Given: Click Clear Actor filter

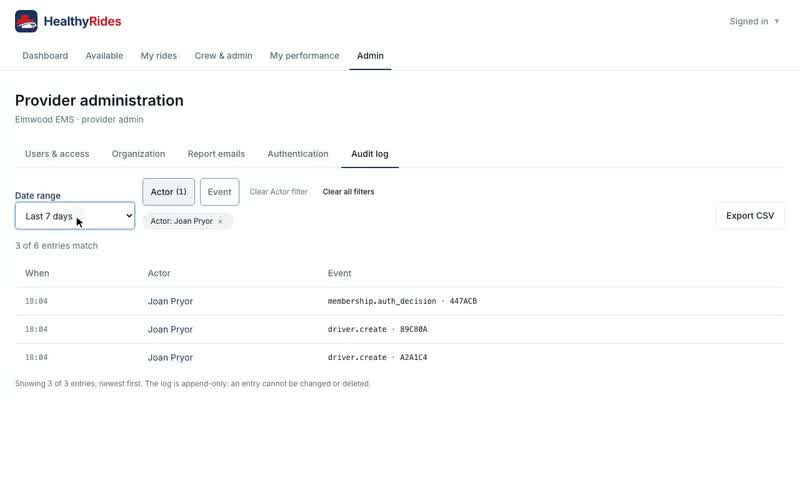Looking at the screenshot, I should tap(279, 192).
